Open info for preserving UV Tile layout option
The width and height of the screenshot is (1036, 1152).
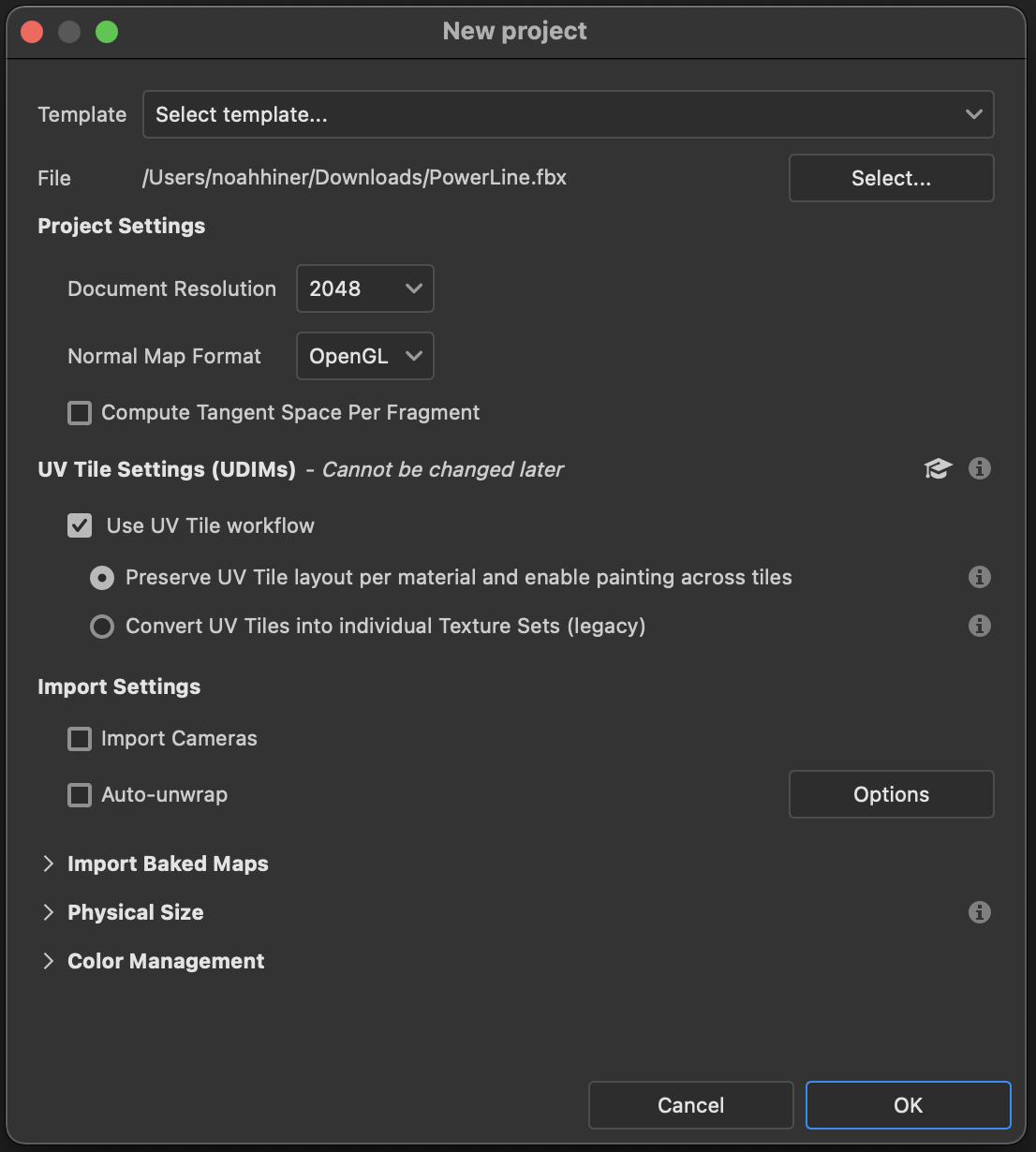coord(980,577)
